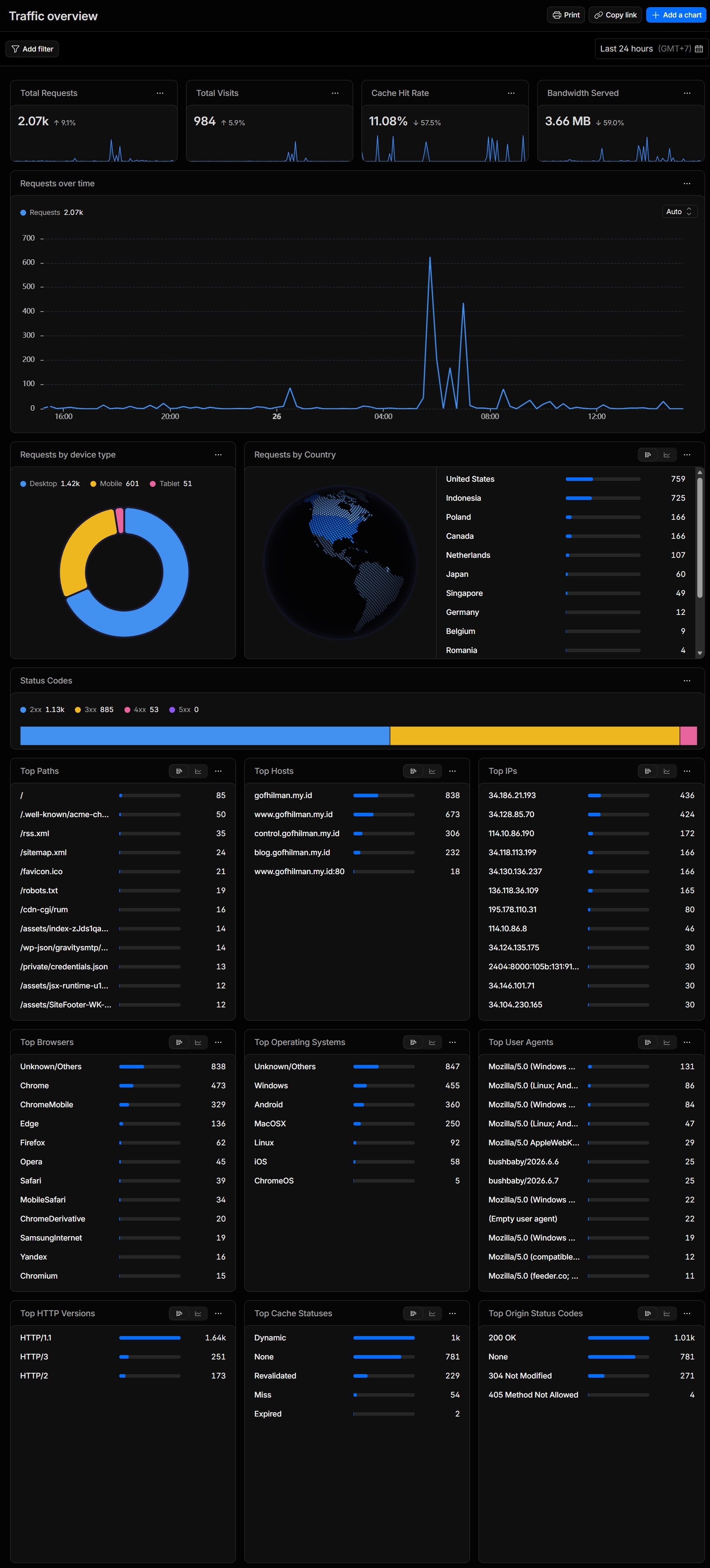Open more options for Top HTTP Versions panel
Image resolution: width=710 pixels, height=1568 pixels.
pyautogui.click(x=218, y=1313)
